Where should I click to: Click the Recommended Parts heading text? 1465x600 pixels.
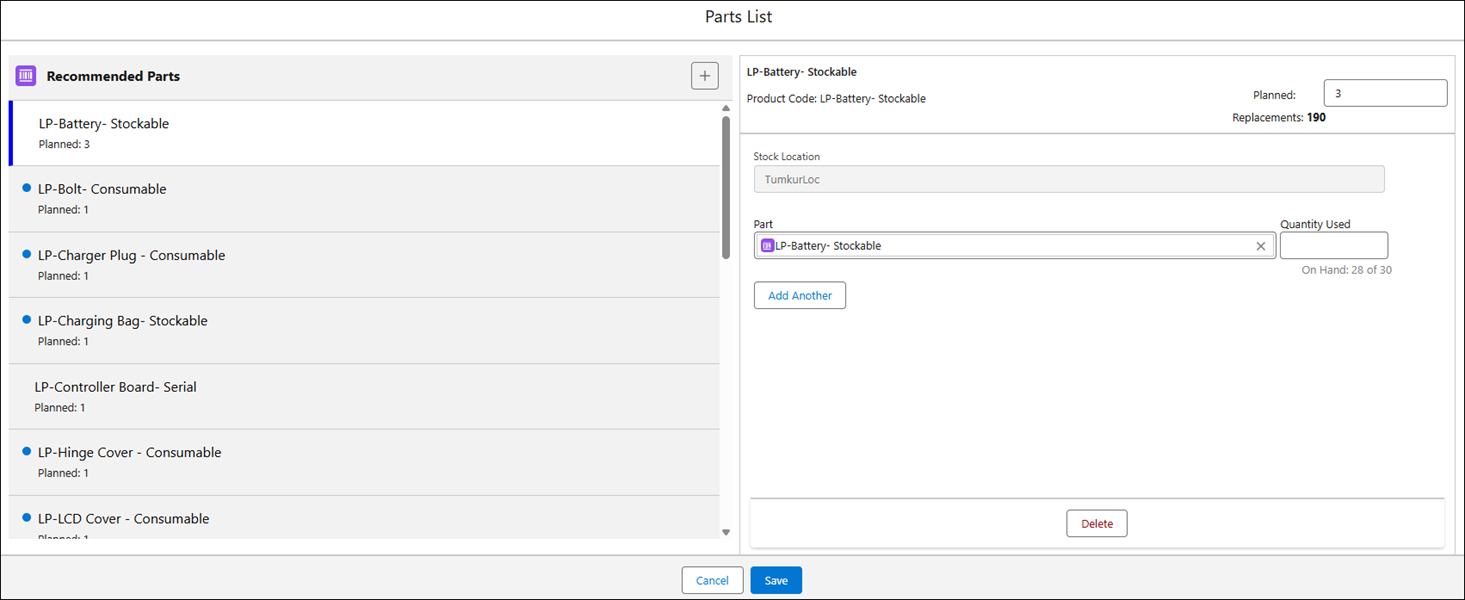pyautogui.click(x=113, y=76)
